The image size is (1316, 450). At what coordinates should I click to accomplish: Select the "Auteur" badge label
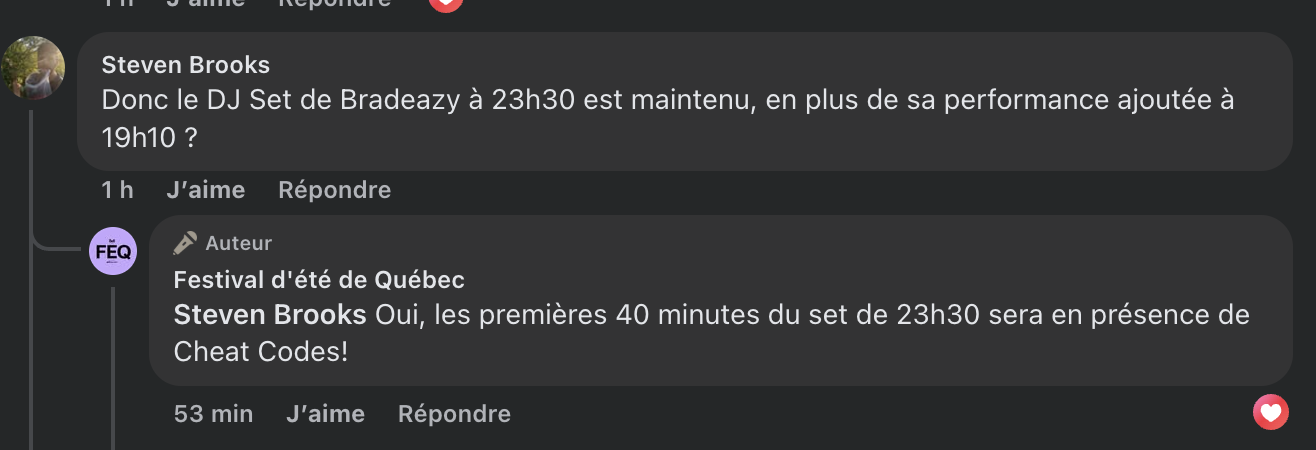coord(239,243)
